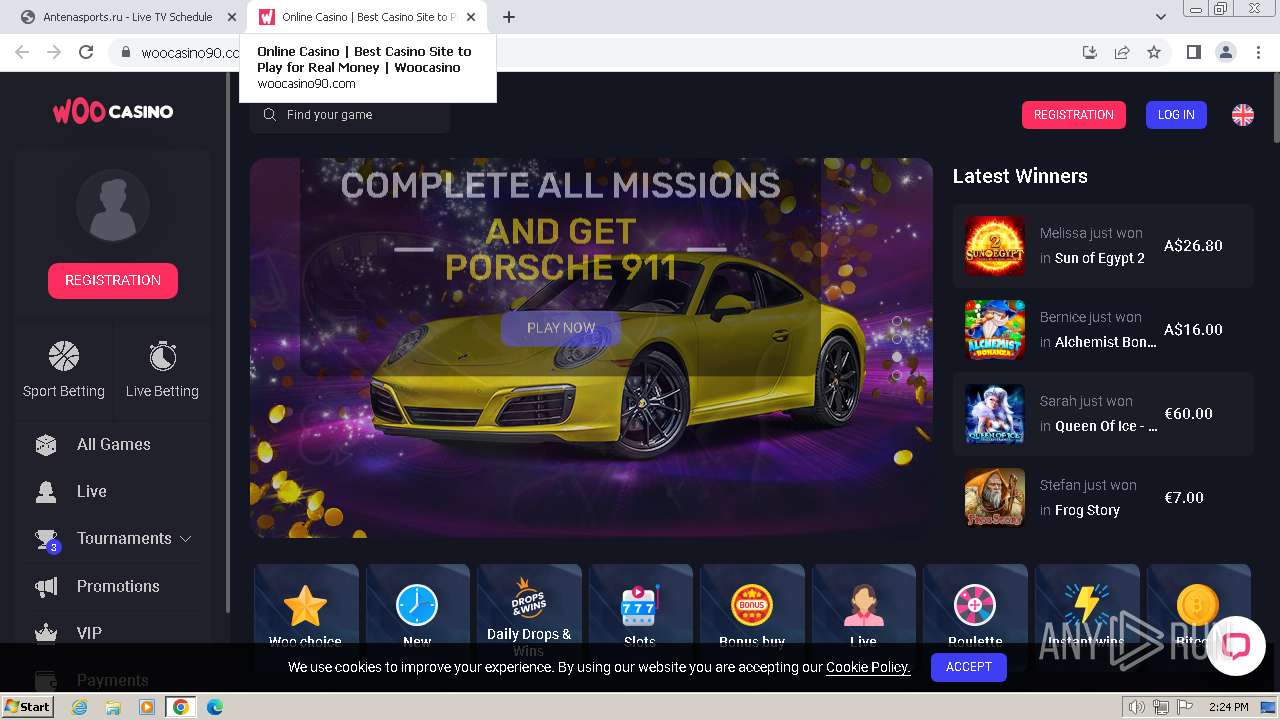Bookmark this page star icon
The height and width of the screenshot is (720, 1280).
pyautogui.click(x=1154, y=52)
